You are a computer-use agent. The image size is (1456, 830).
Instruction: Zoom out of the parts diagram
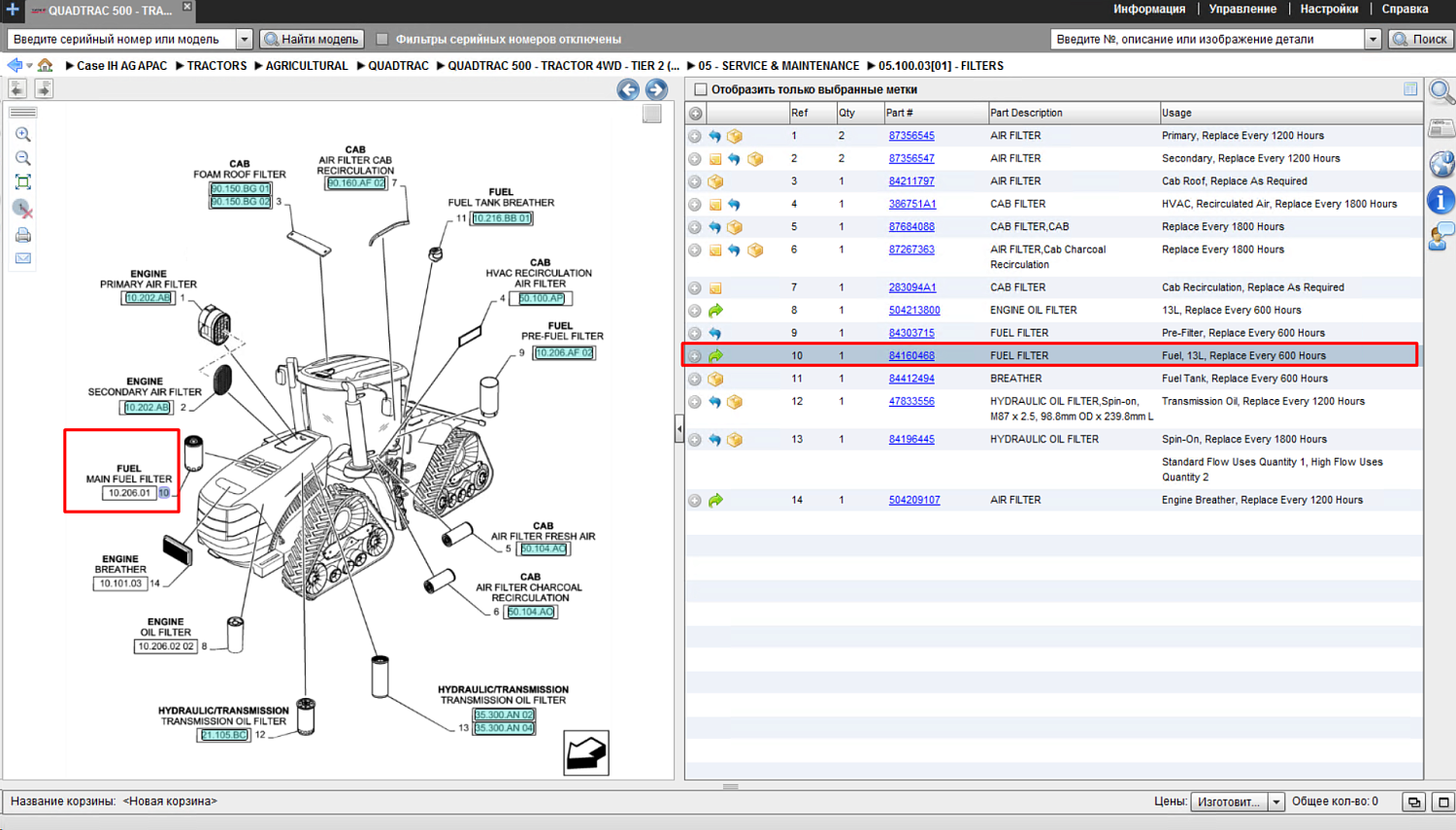[x=22, y=158]
